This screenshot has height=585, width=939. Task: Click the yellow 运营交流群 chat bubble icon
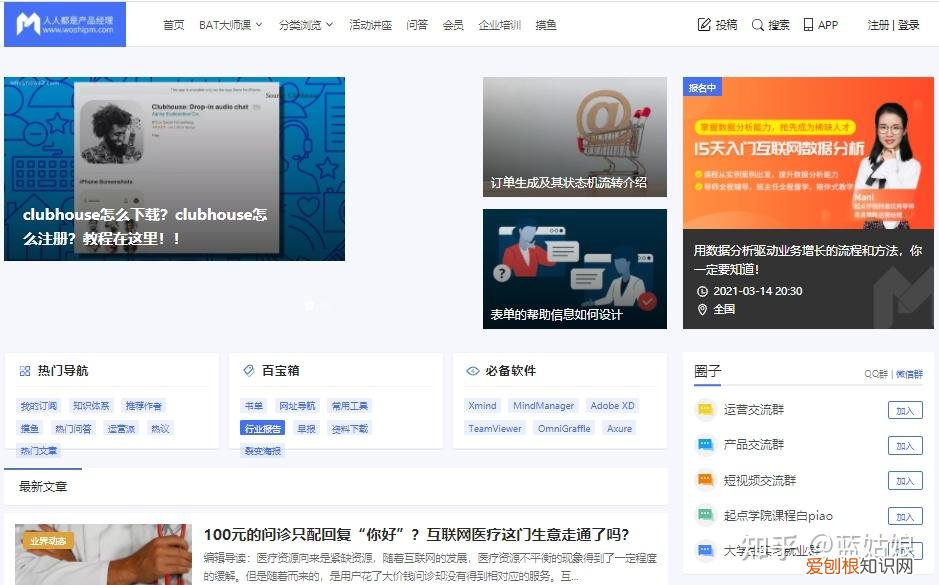click(x=706, y=410)
